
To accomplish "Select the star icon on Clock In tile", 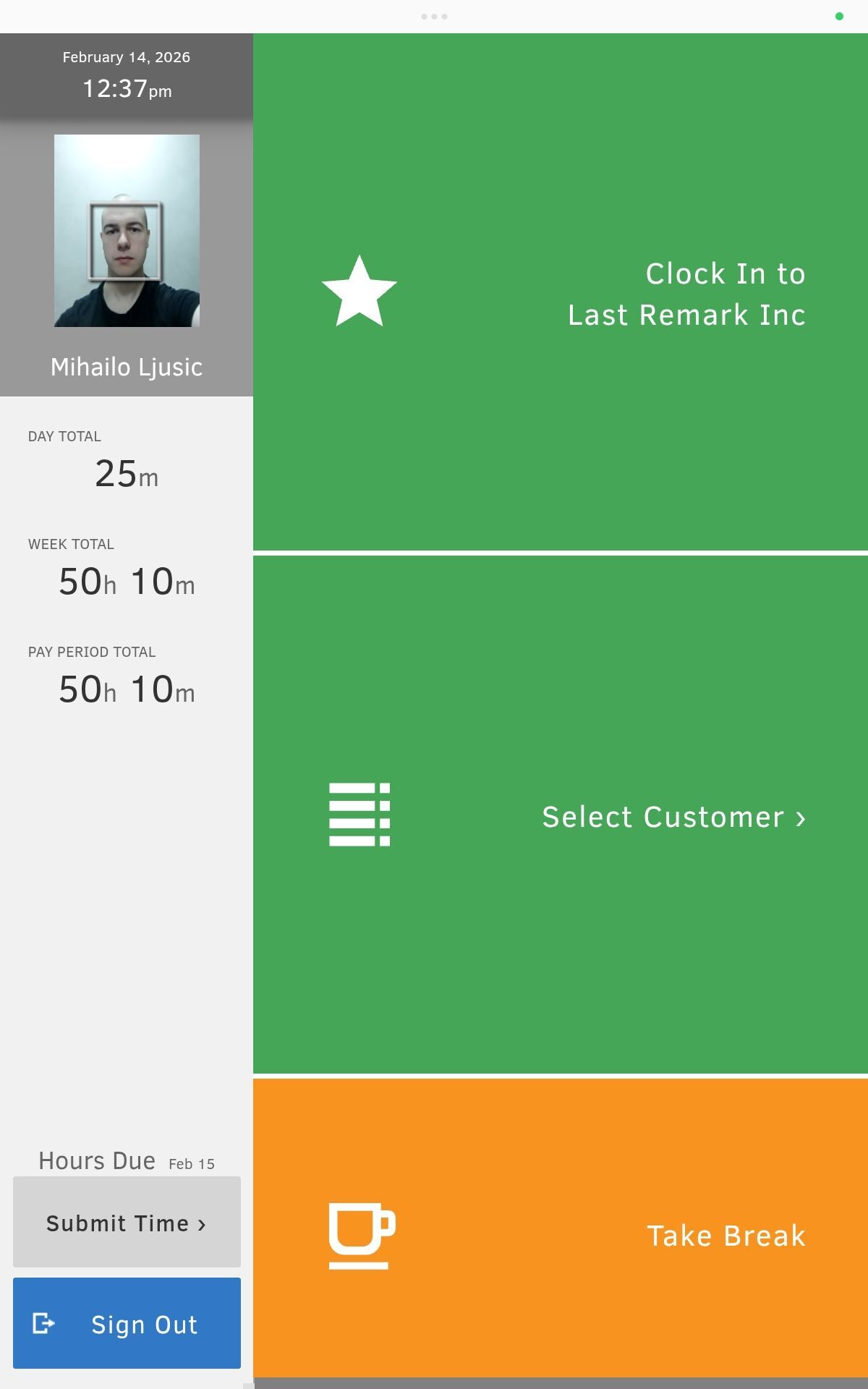I will tap(359, 292).
